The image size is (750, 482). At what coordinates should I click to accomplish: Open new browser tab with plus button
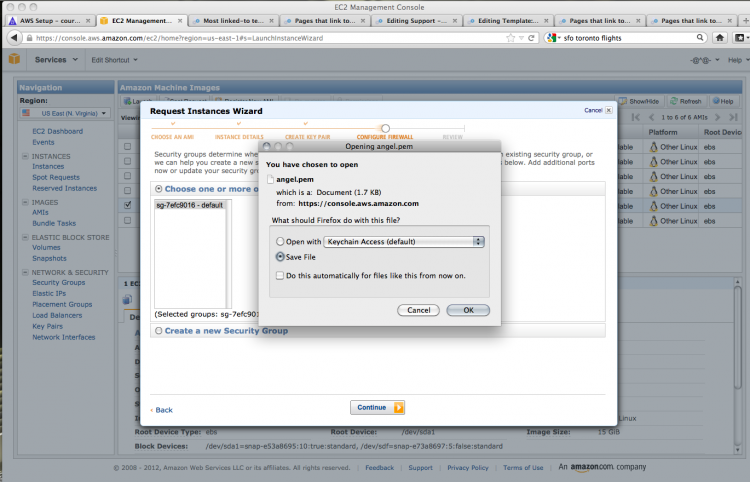point(744,21)
